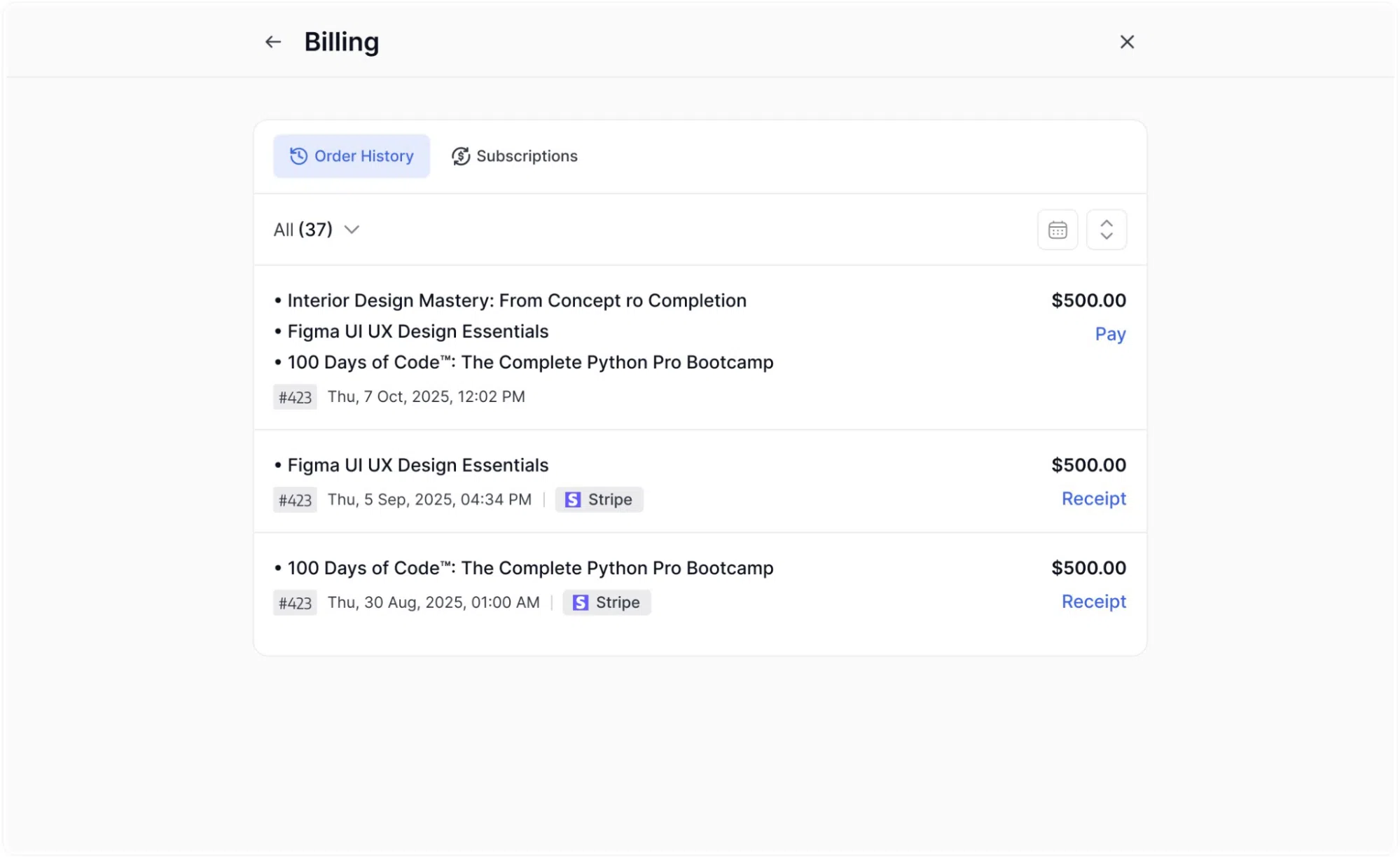This screenshot has height=858, width=1400.
Task: Click the date "Thu, 30 Aug, 2025, 01:00 AM"
Action: (x=434, y=602)
